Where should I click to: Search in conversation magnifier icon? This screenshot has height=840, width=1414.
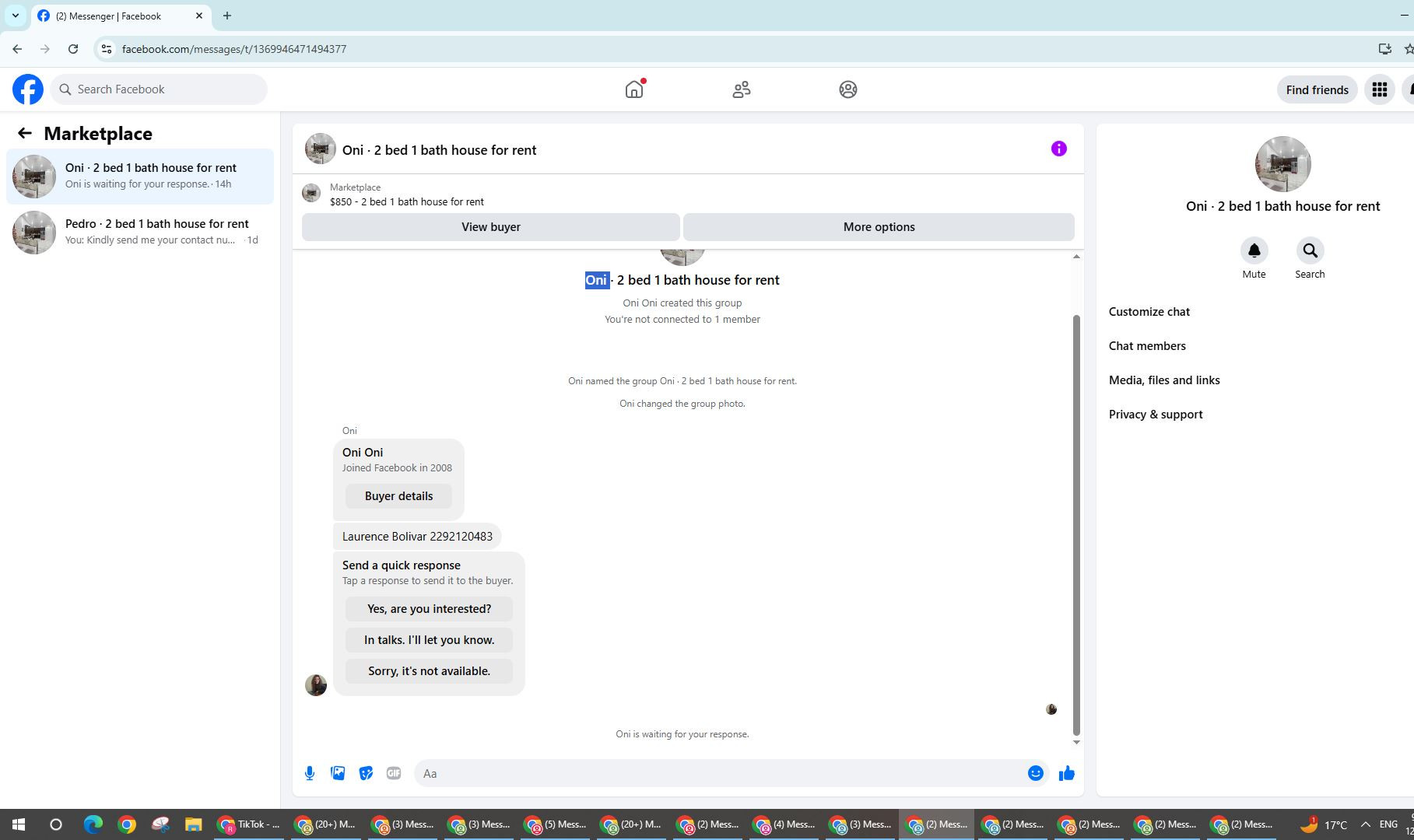(1310, 250)
